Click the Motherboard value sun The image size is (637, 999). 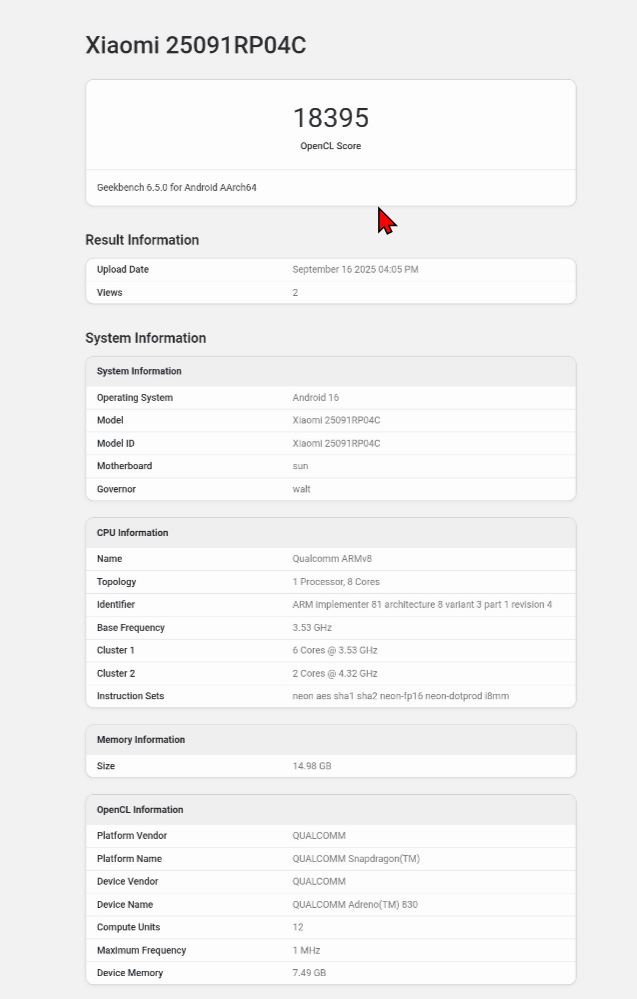point(300,466)
